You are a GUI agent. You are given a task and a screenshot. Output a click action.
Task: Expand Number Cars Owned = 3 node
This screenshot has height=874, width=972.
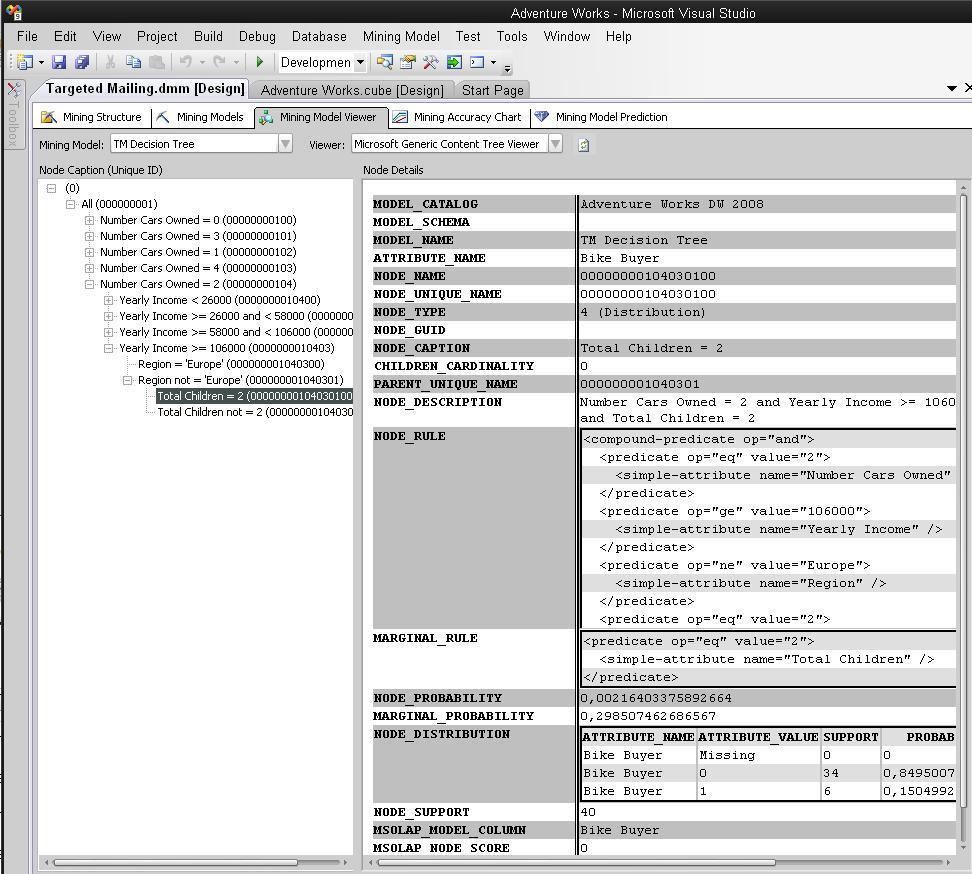tap(89, 237)
